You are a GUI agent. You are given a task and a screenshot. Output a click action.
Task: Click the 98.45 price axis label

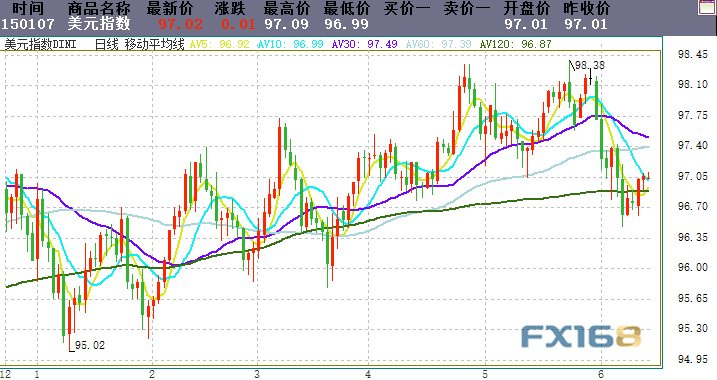[693, 54]
